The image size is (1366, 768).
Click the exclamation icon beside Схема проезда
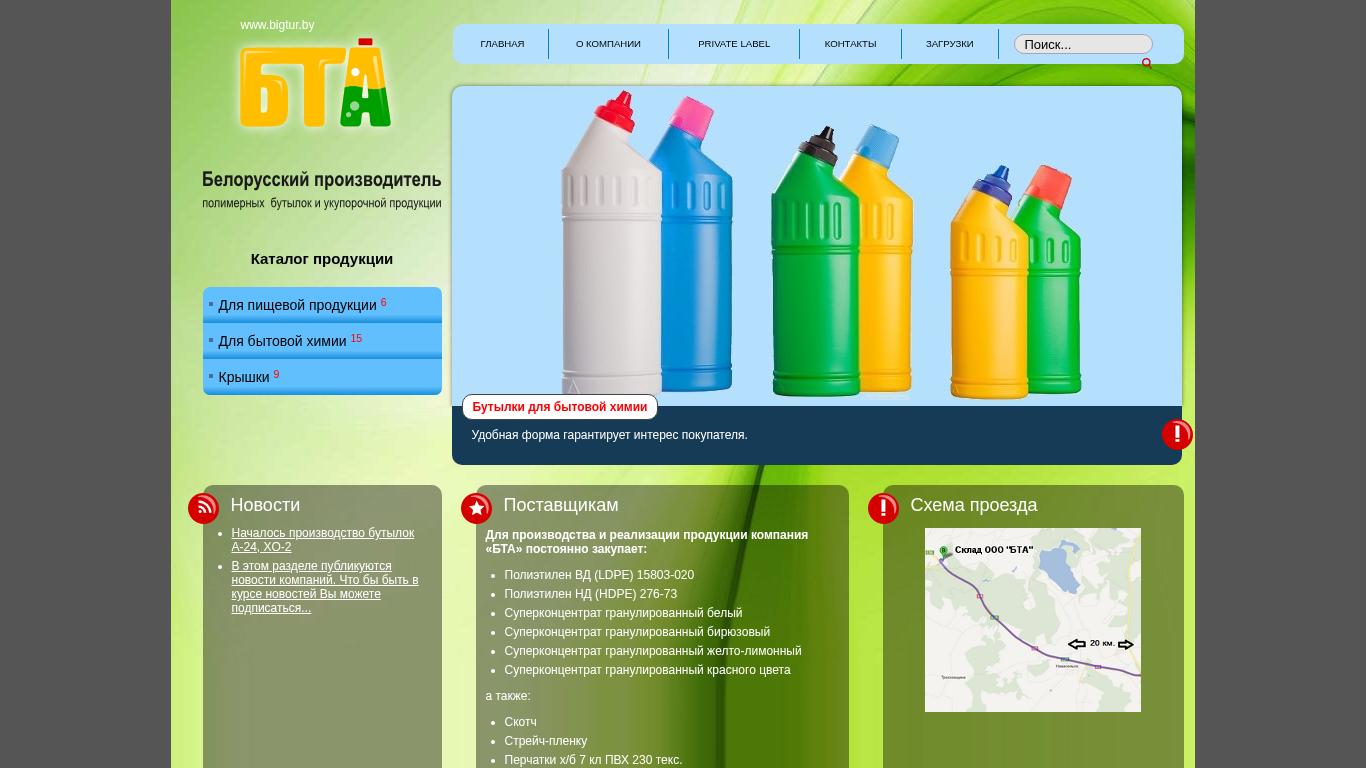883,508
